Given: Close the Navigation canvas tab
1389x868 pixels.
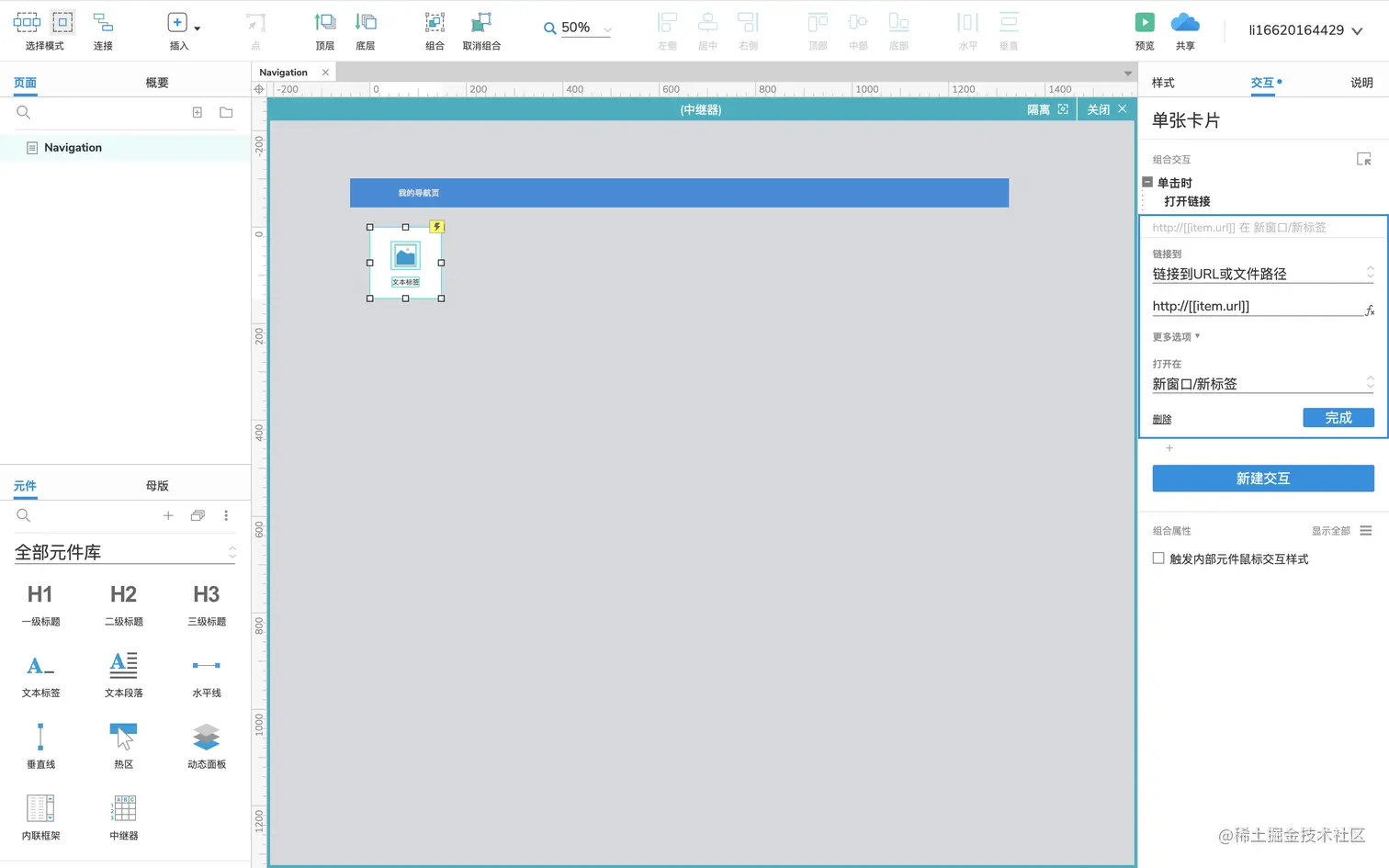Looking at the screenshot, I should point(325,73).
